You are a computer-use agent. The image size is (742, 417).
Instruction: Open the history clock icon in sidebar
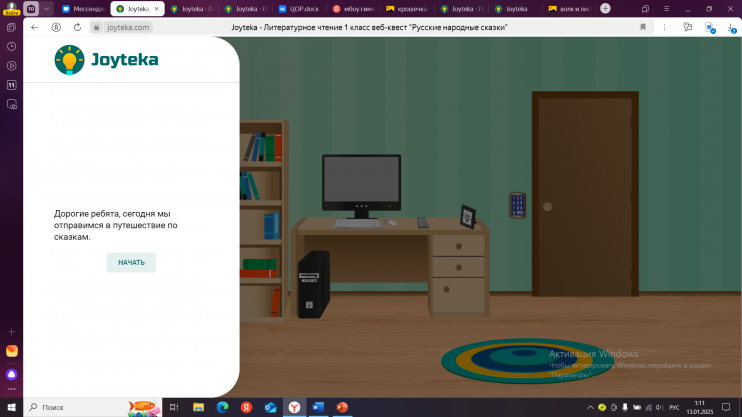[x=11, y=46]
